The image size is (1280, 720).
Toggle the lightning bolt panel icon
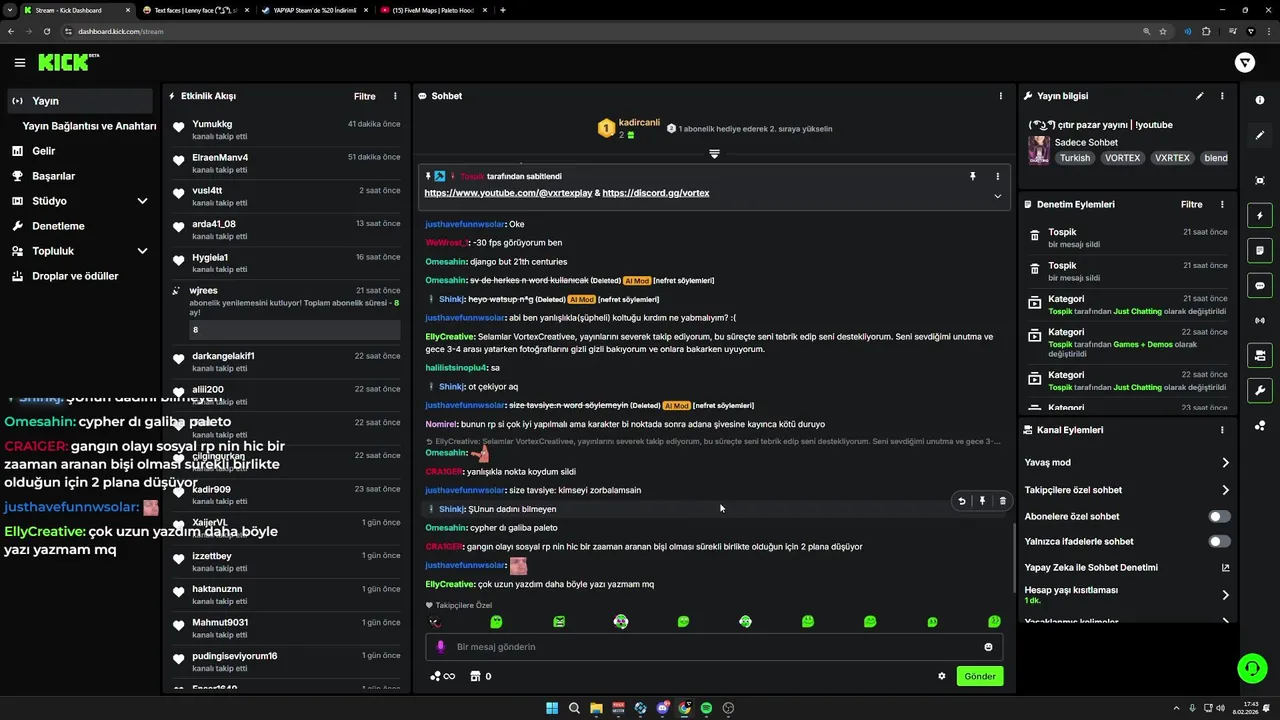click(x=1260, y=215)
